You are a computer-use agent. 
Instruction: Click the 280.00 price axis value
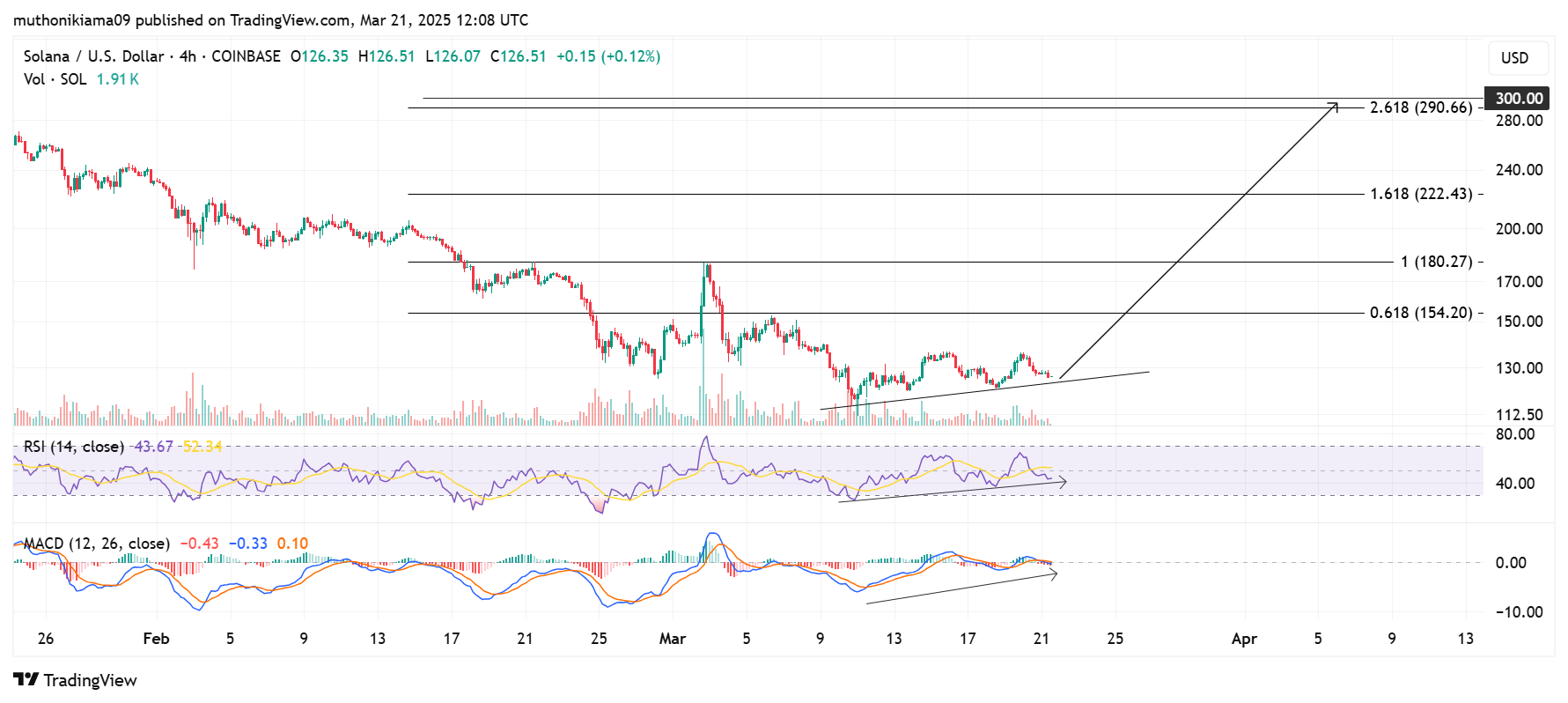1519,121
